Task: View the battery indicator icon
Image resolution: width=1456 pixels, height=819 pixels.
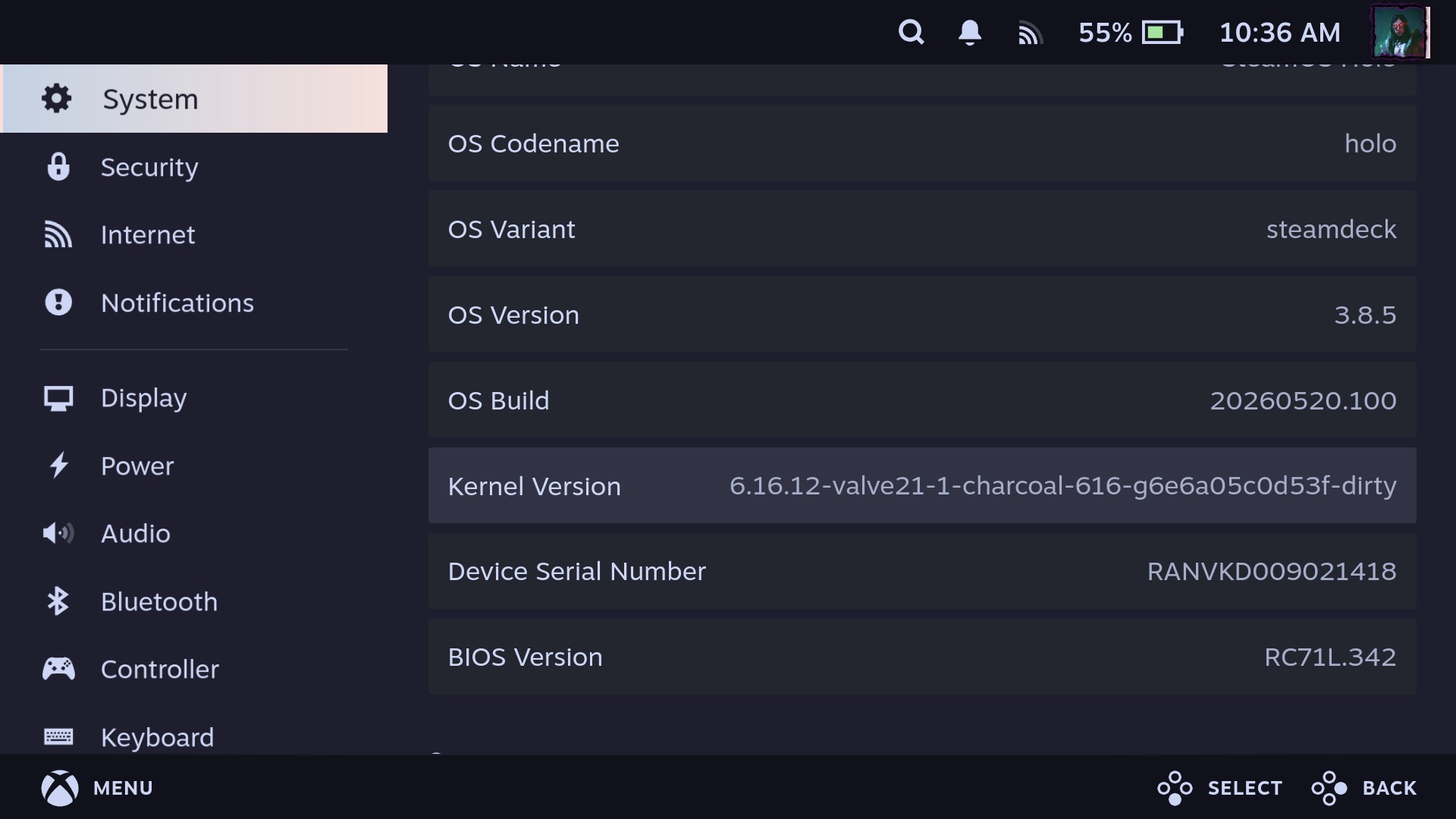Action: [x=1163, y=33]
